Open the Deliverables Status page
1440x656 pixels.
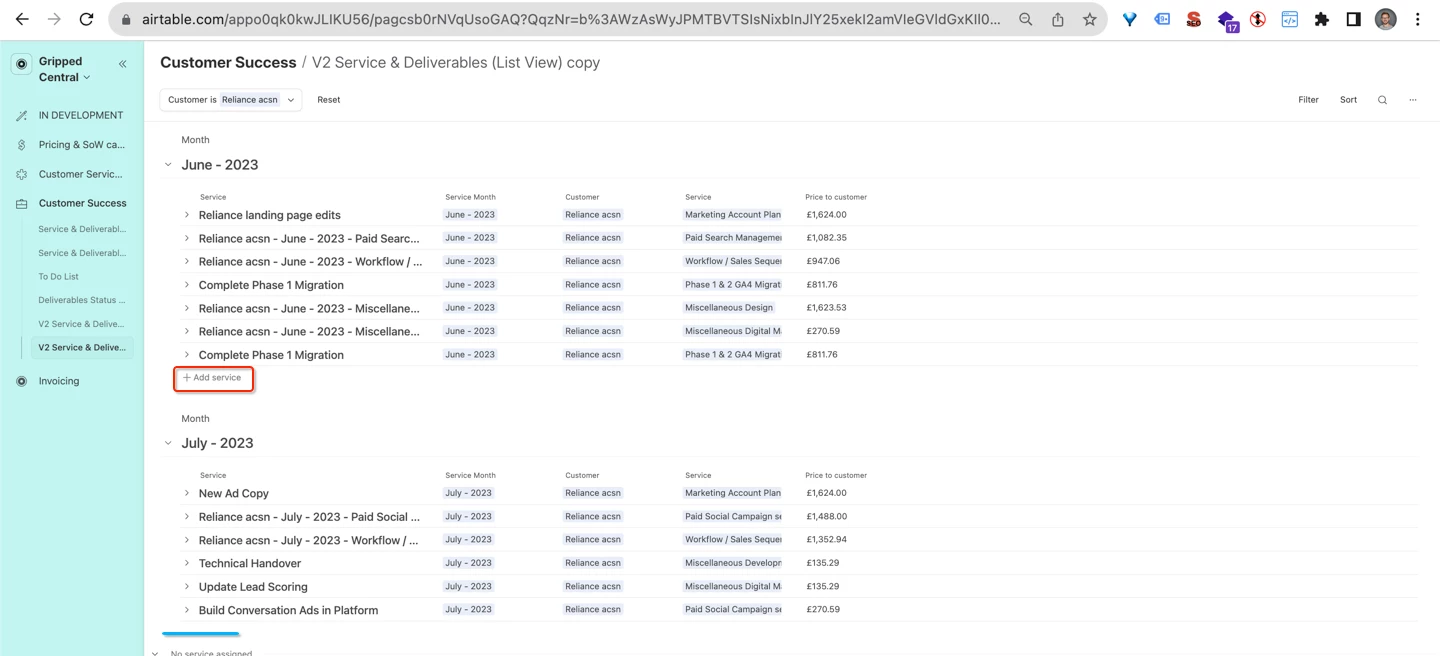click(82, 300)
